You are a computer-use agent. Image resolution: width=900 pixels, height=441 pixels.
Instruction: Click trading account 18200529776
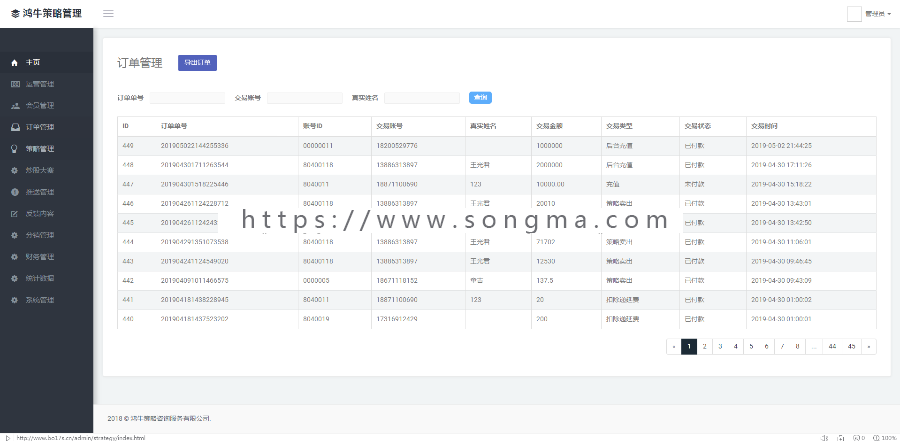point(397,146)
